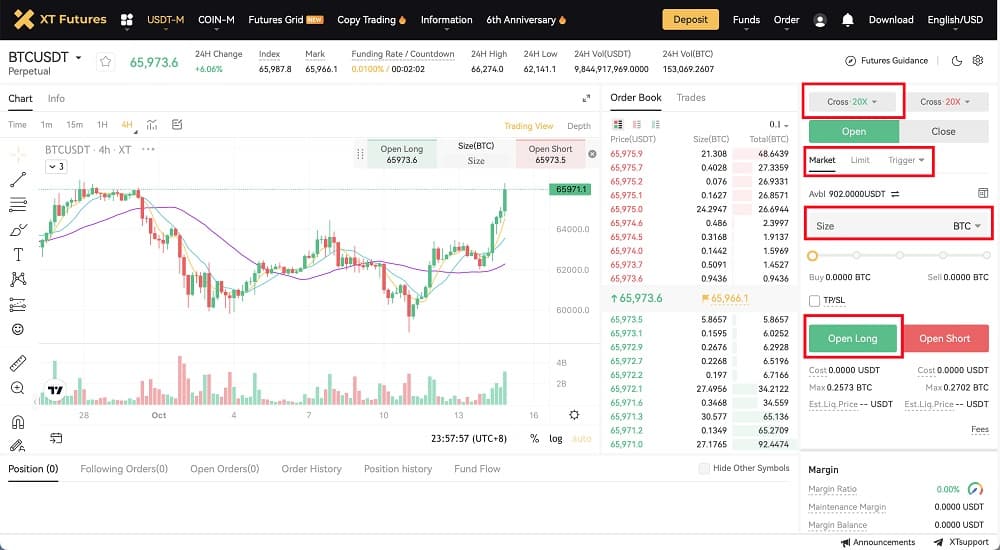Toggle the magnet mode tool
1000x550 pixels.
(x=18, y=422)
